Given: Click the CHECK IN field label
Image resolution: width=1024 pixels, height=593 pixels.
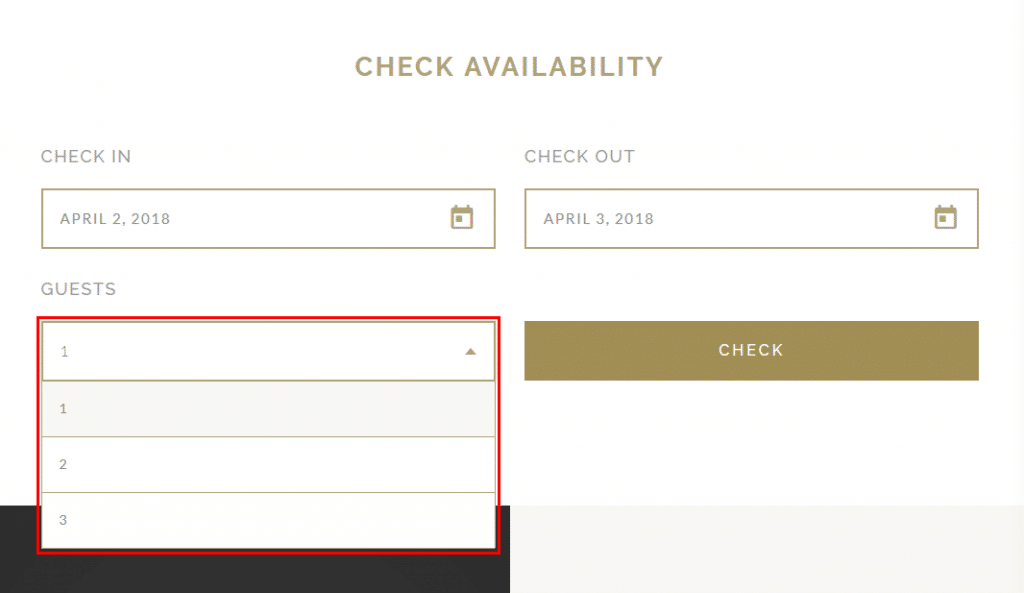Looking at the screenshot, I should tap(86, 157).
